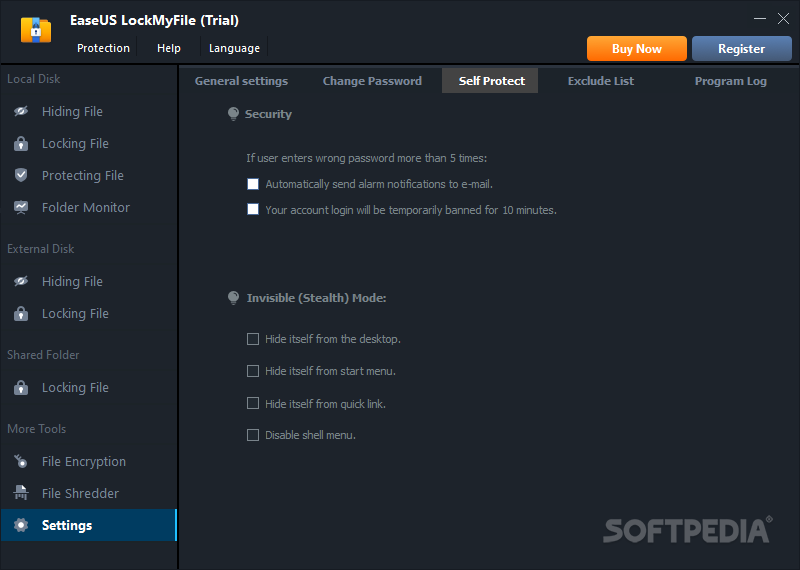Open Shared Folder Locking File label
The height and width of the screenshot is (570, 800).
pyautogui.click(x=75, y=387)
